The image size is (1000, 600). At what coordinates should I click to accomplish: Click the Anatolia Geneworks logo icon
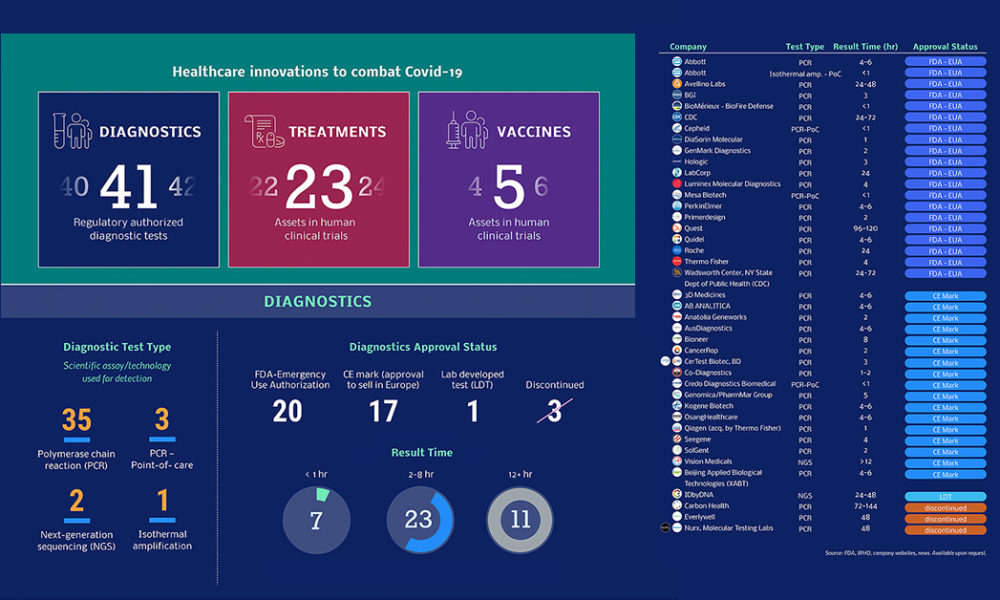(677, 317)
